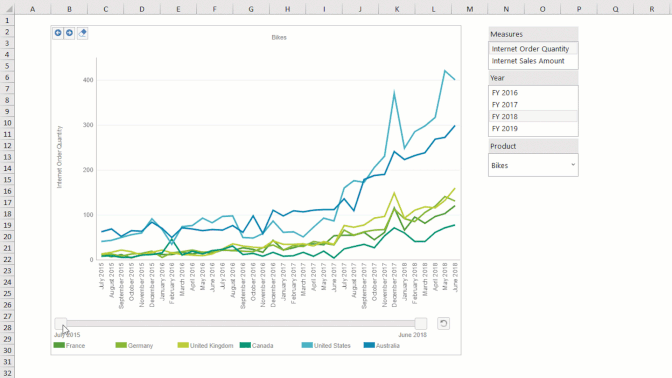Select Internet Sales Amount measure

click(x=533, y=61)
